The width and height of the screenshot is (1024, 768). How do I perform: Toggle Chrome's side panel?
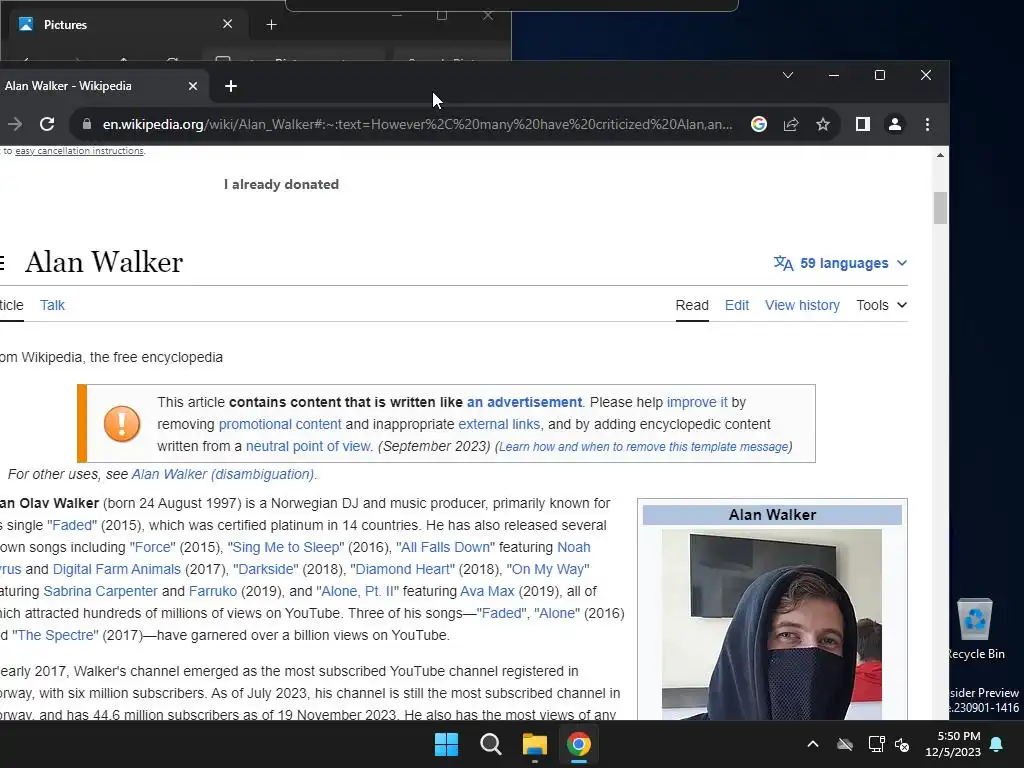click(863, 124)
